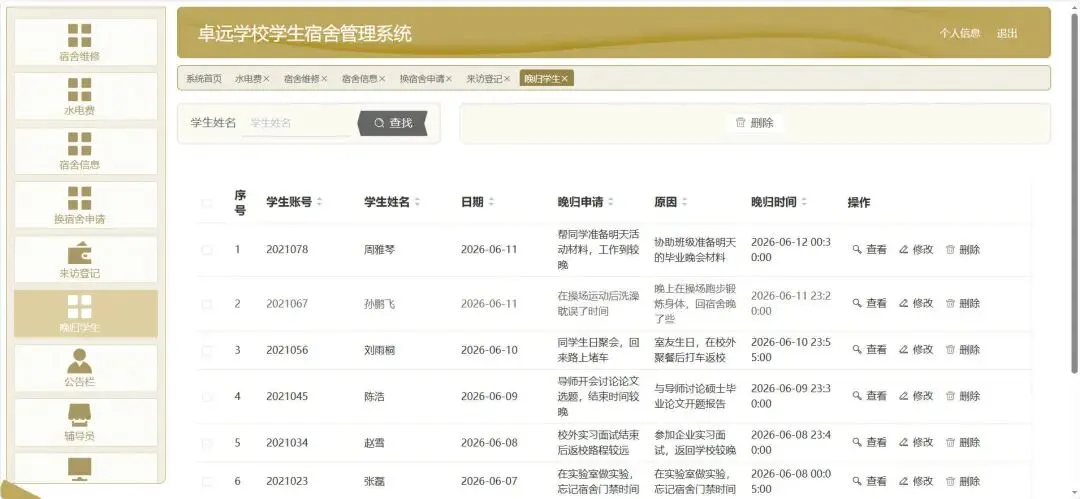Edit record of 赵雪
This screenshot has width=1080, height=499.
coord(916,442)
